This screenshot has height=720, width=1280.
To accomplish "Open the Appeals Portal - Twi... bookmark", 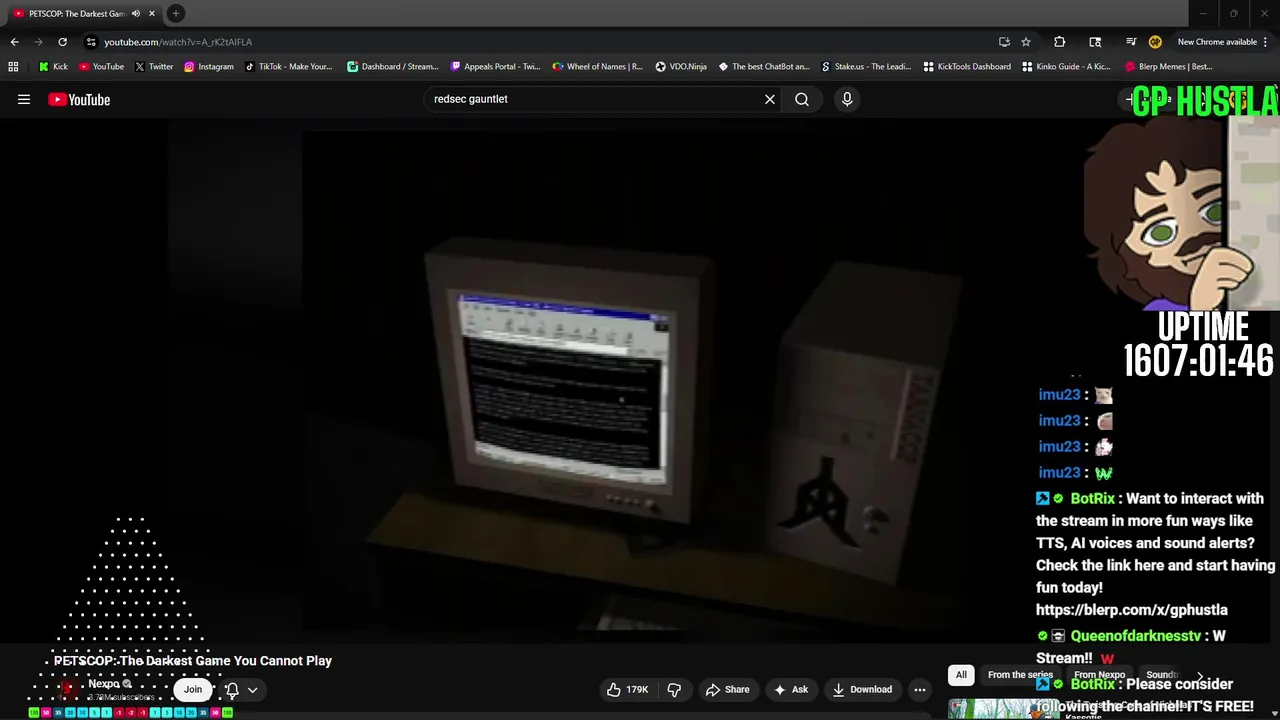I will pyautogui.click(x=495, y=67).
